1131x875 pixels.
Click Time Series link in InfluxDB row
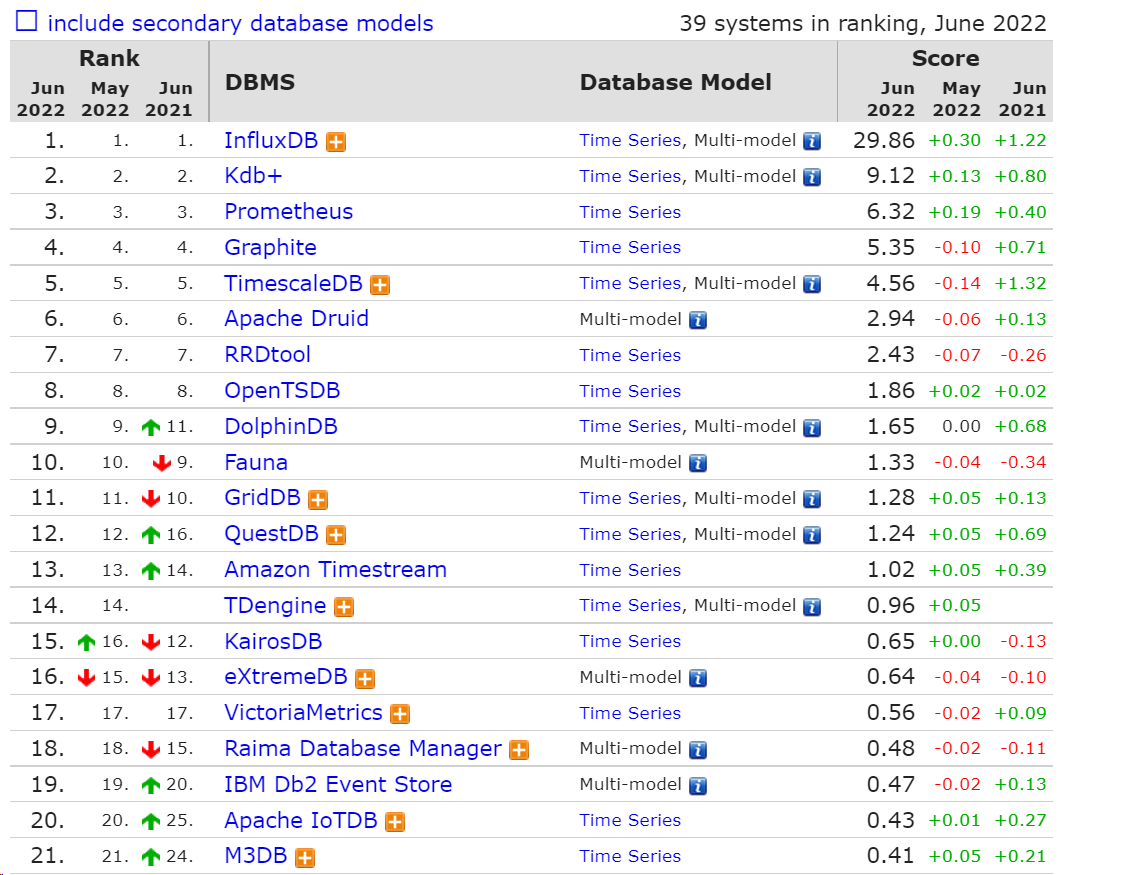coord(630,141)
